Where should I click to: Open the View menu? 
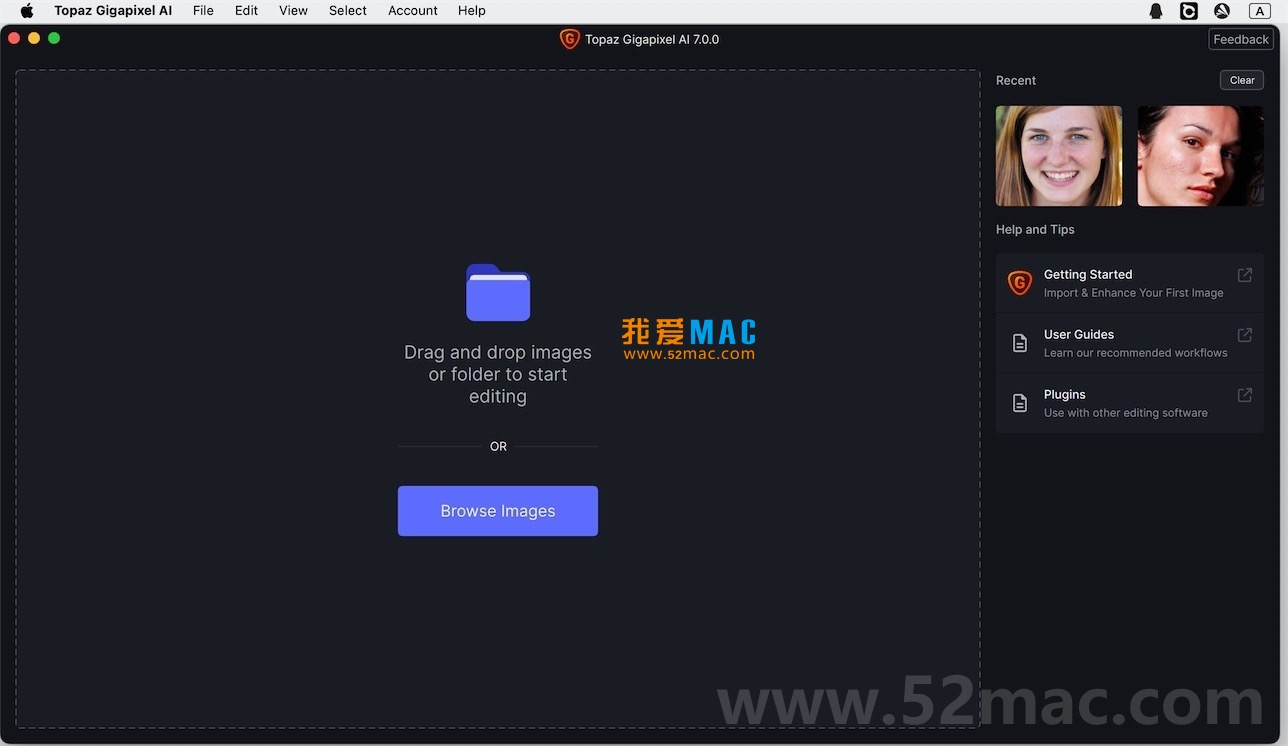pos(293,11)
